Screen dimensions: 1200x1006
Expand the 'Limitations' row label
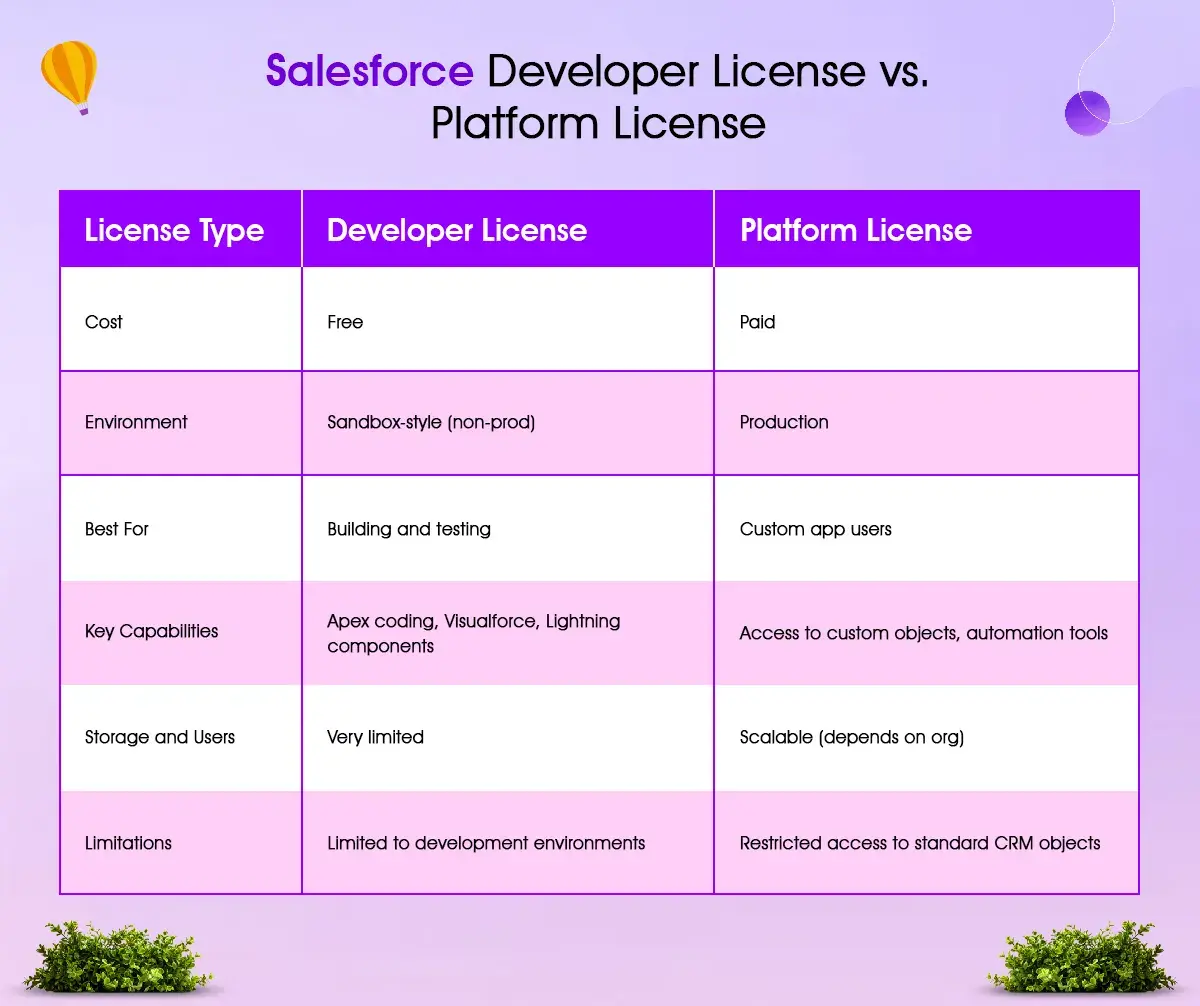click(127, 843)
